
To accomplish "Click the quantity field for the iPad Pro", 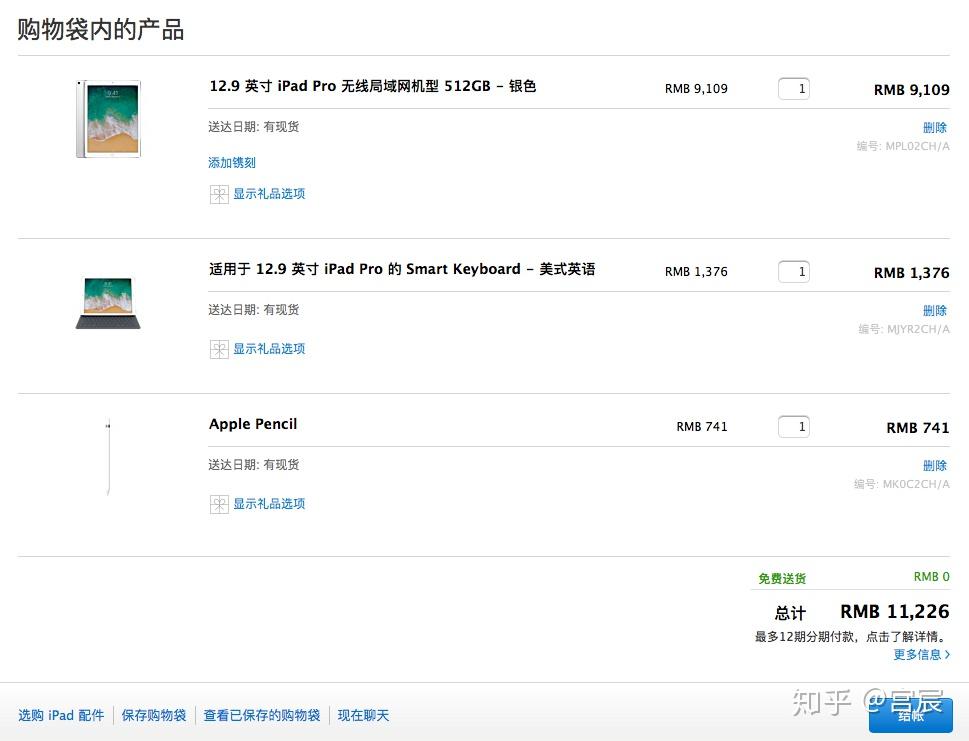I will 793,88.
